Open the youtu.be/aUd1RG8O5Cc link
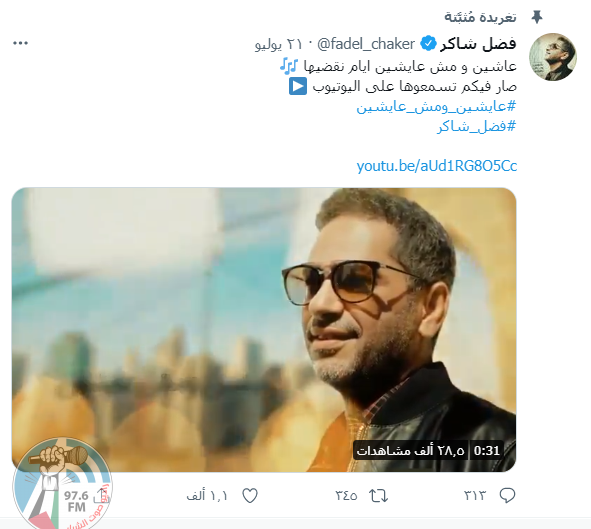Image resolution: width=591 pixels, height=529 pixels. coord(437,166)
